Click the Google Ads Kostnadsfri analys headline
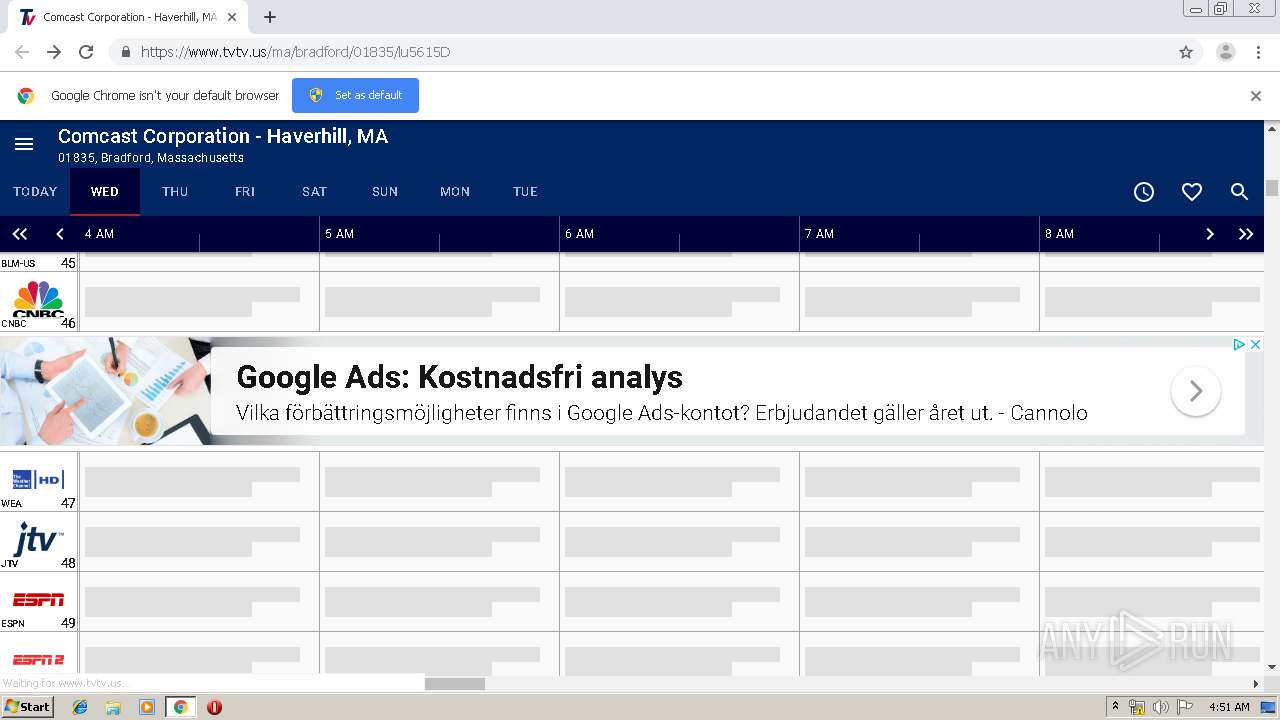The height and width of the screenshot is (720, 1280). tap(459, 377)
